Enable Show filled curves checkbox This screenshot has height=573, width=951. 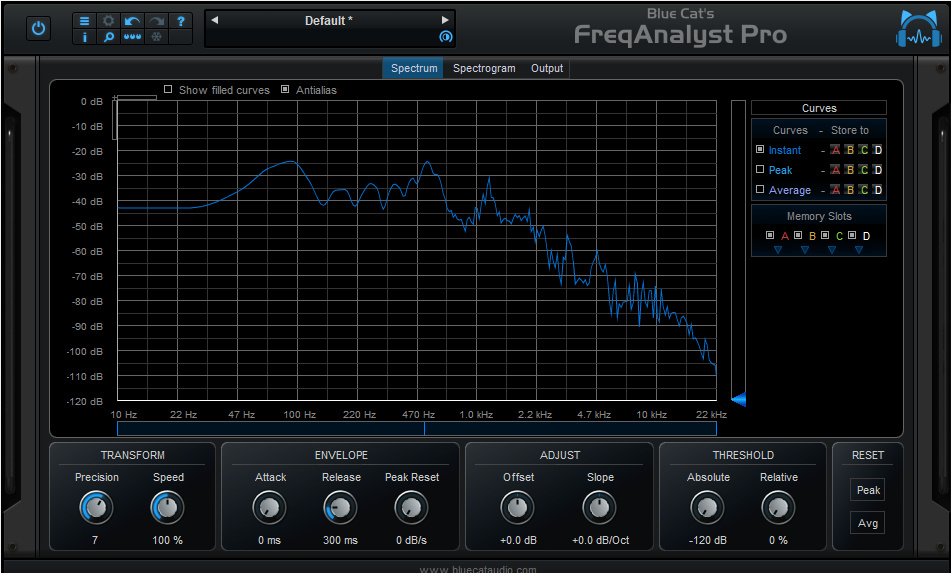pyautogui.click(x=168, y=89)
